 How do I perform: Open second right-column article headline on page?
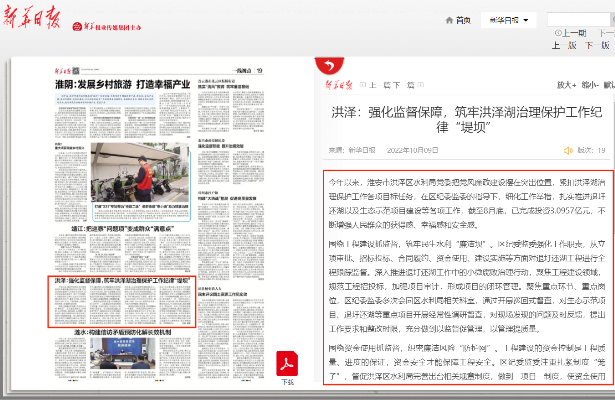[x=220, y=144]
